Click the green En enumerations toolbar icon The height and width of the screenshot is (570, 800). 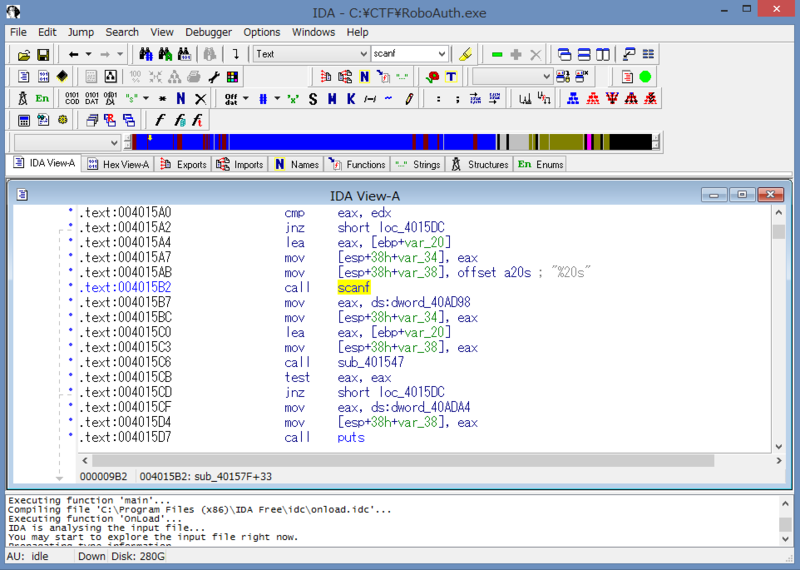[42, 98]
